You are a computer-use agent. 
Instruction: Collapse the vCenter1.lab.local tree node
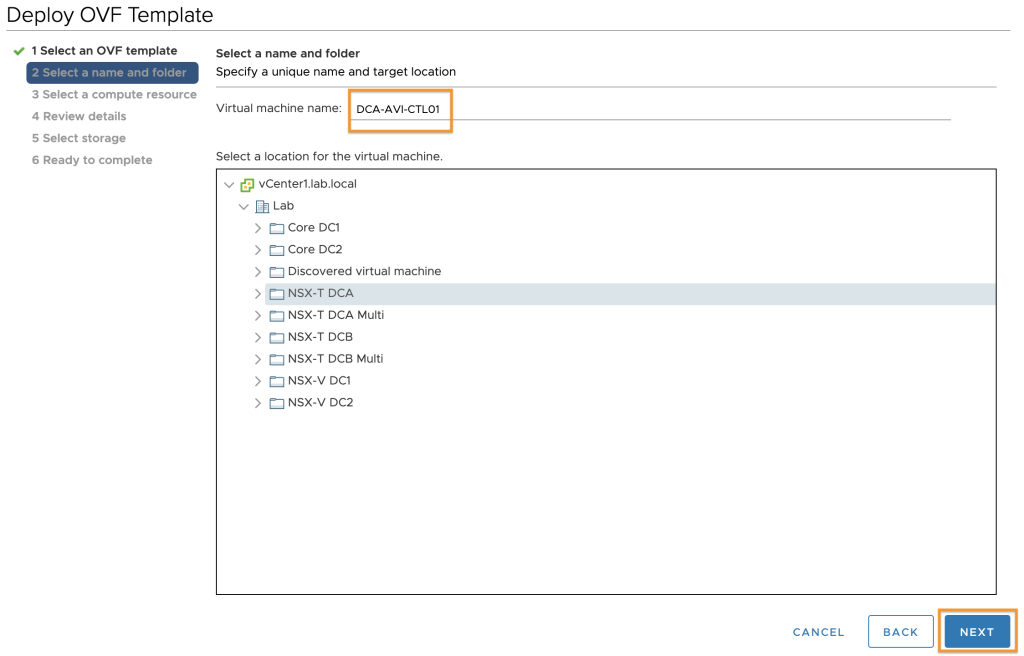point(229,185)
